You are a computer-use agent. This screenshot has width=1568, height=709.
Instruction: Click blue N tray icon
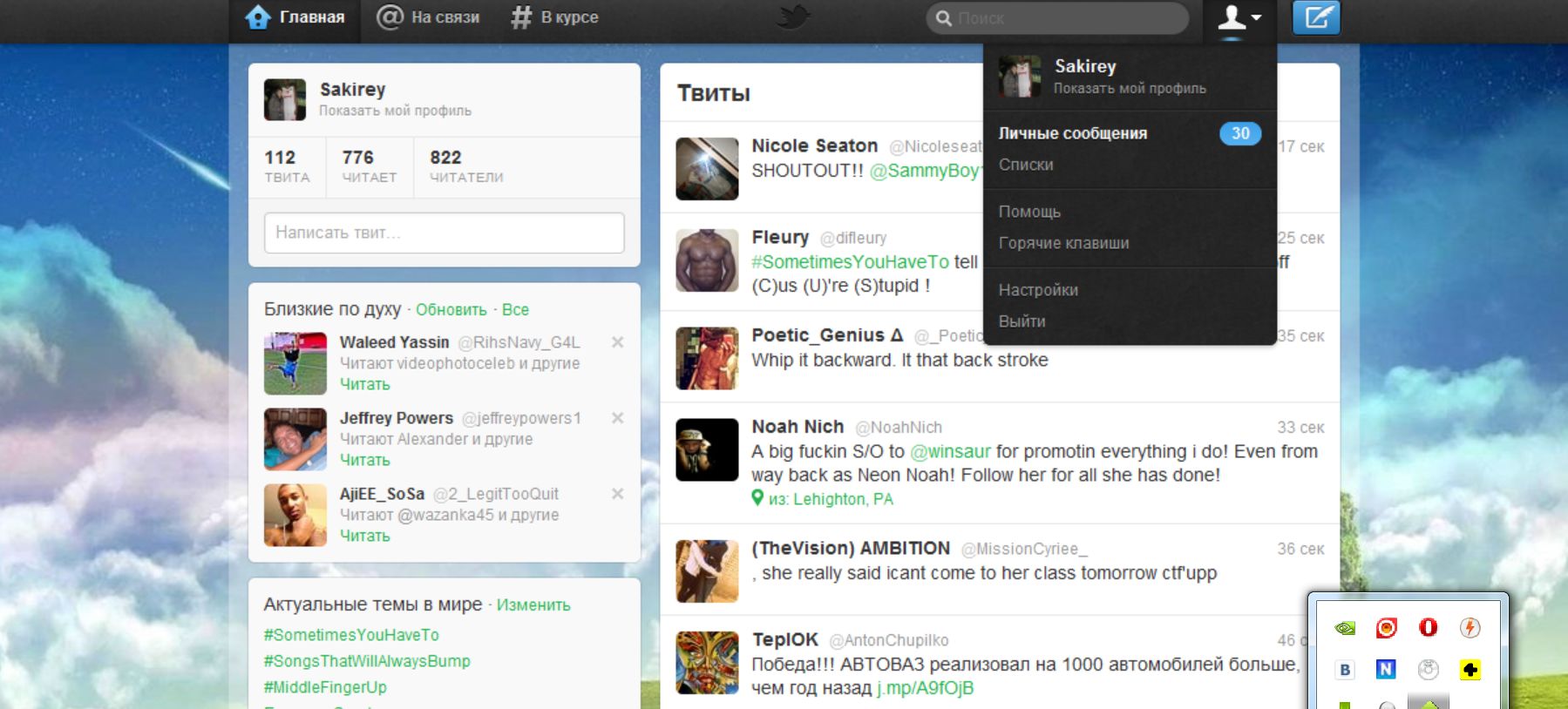tap(1386, 670)
